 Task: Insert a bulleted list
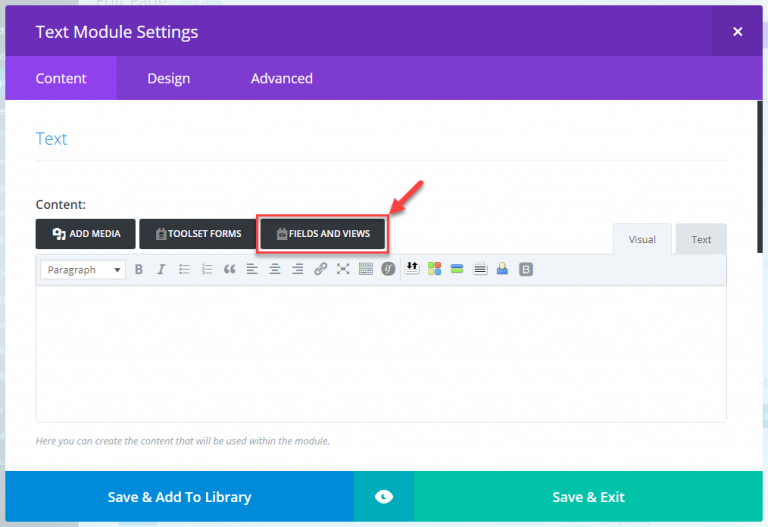[184, 269]
